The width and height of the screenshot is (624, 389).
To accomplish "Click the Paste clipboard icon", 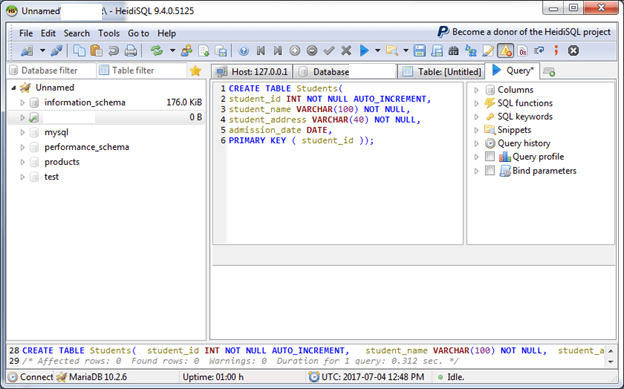I will [96, 51].
